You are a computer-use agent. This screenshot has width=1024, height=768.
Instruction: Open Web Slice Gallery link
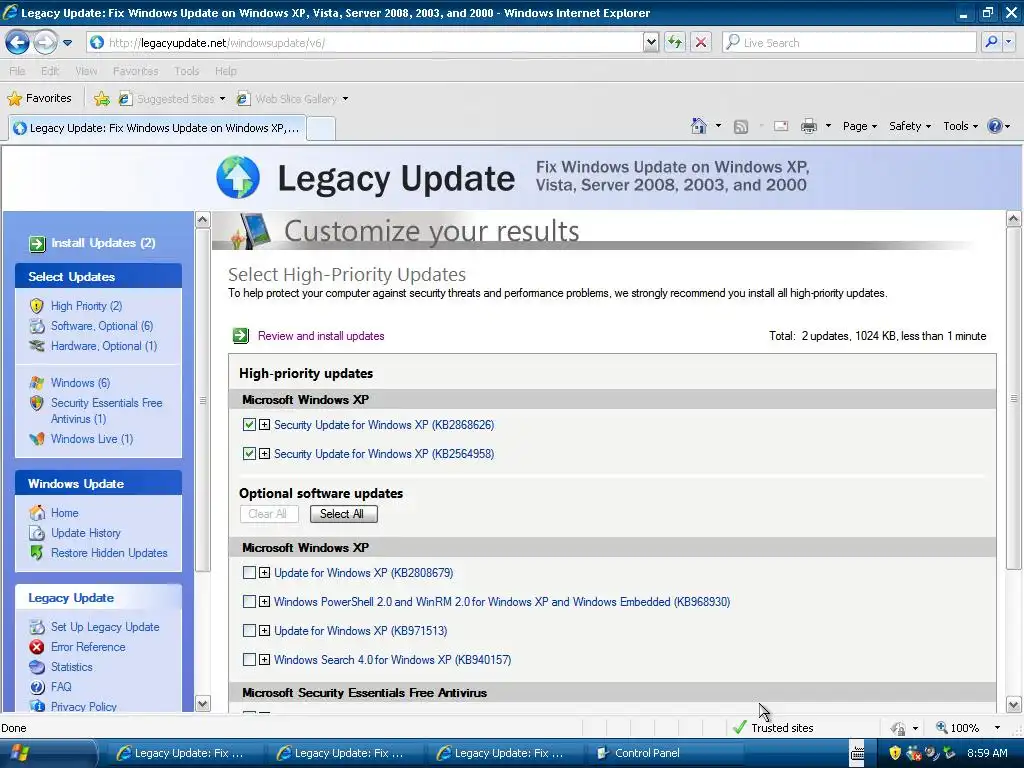pyautogui.click(x=293, y=99)
